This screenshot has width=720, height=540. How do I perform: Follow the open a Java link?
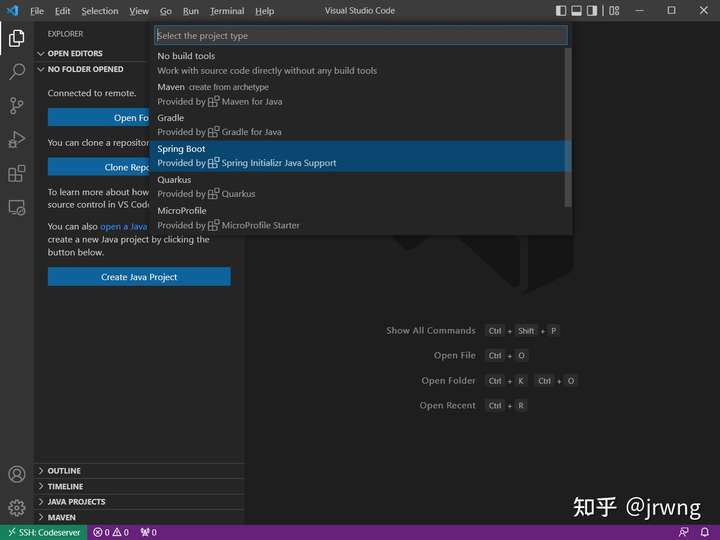pyautogui.click(x=123, y=226)
